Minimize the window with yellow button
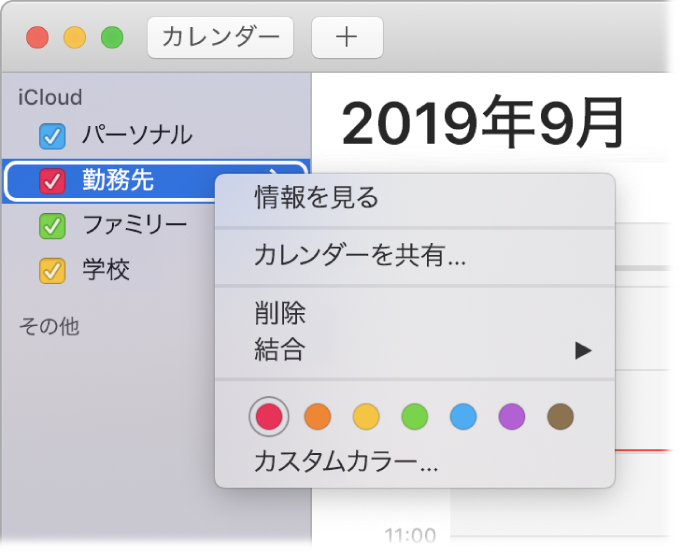Screen dimensions: 686x556 pyautogui.click(x=75, y=38)
